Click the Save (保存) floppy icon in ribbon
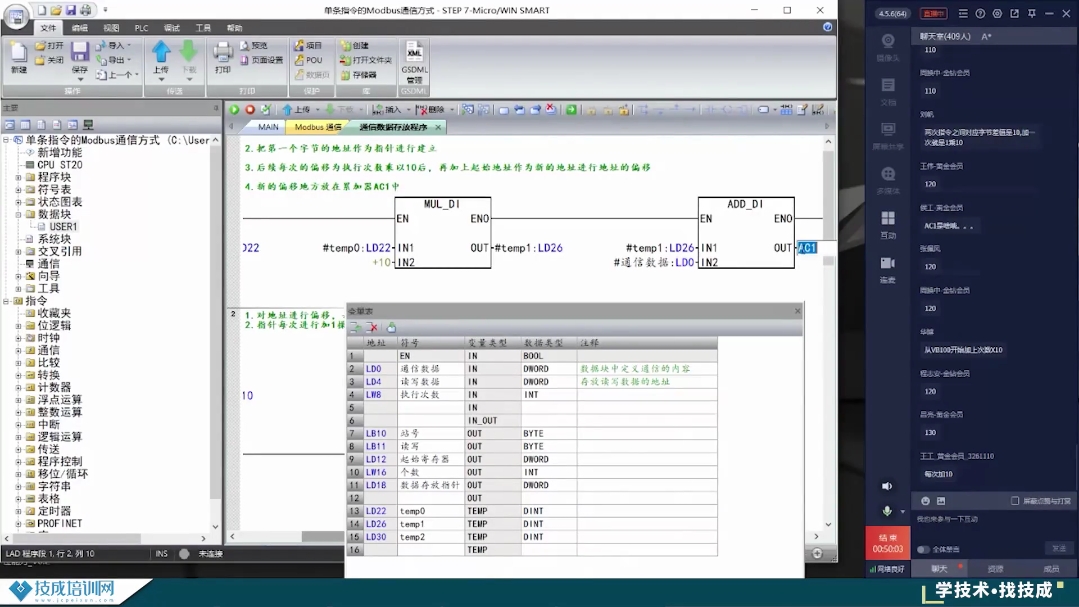The height and width of the screenshot is (607, 1079). [80, 52]
